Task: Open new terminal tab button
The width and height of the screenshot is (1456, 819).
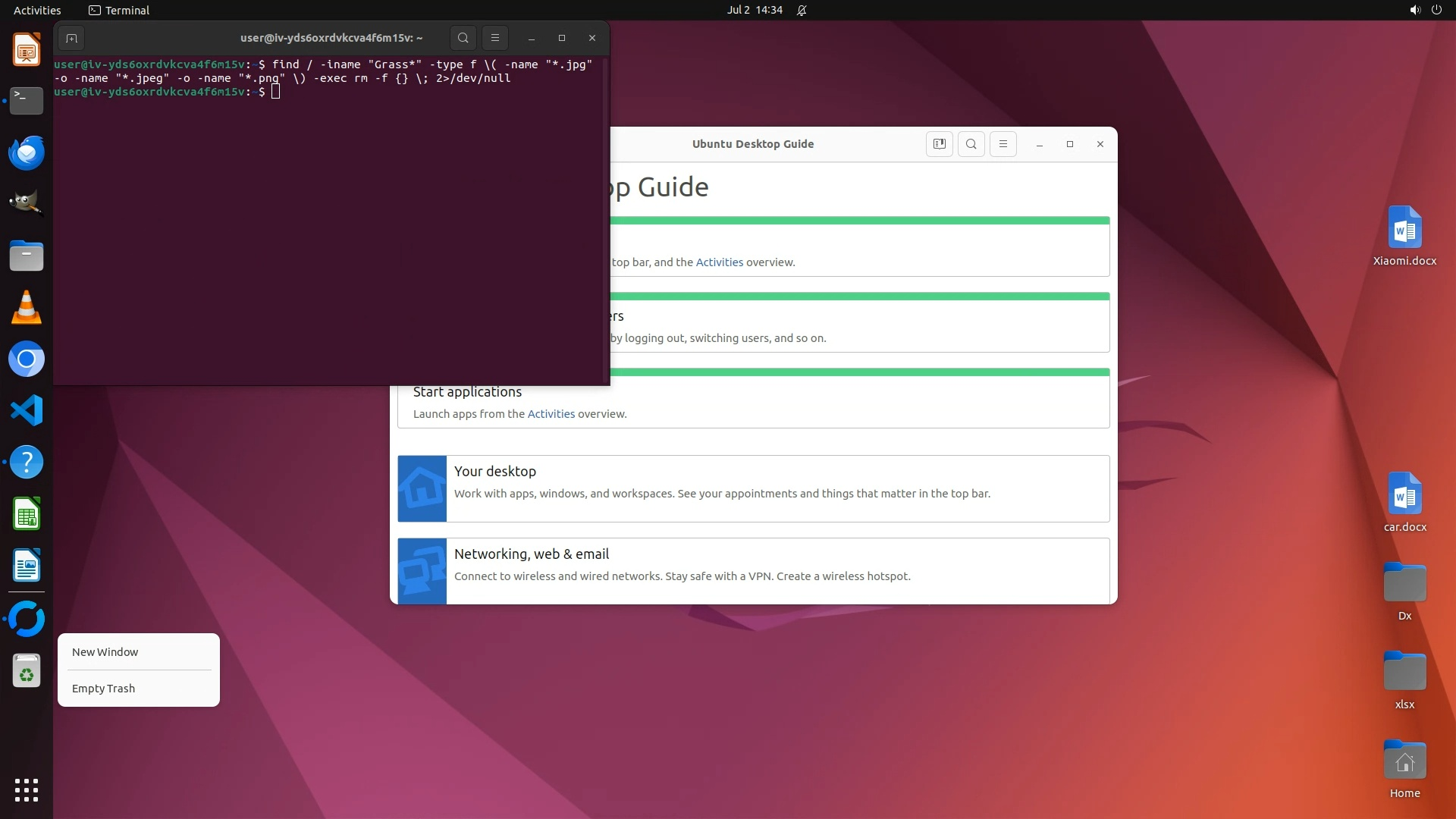Action: tap(71, 38)
